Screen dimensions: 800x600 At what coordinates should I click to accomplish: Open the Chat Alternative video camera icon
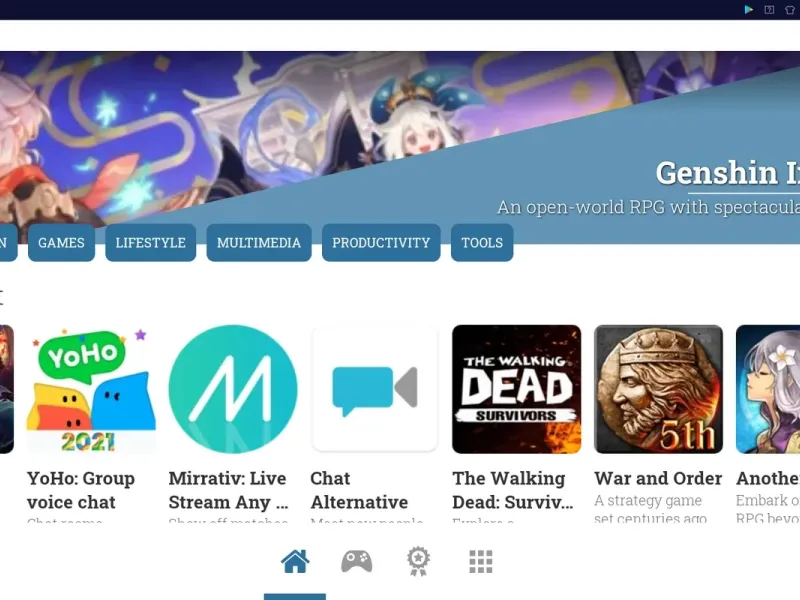click(x=375, y=389)
